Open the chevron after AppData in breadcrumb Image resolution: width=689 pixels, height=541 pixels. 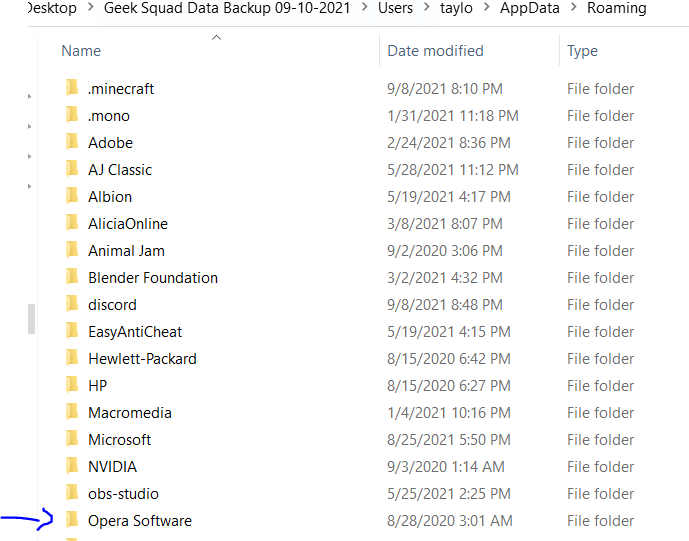click(573, 7)
